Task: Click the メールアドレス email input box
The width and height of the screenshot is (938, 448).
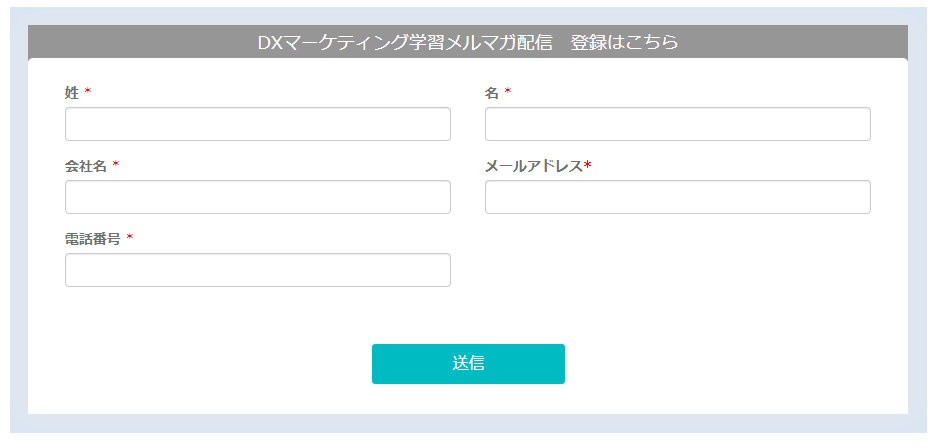Action: coord(678,197)
